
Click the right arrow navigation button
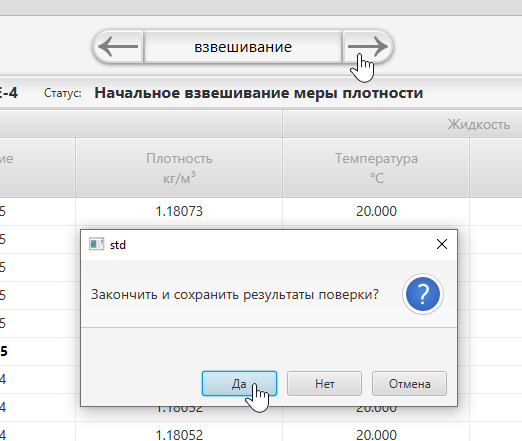coord(368,47)
